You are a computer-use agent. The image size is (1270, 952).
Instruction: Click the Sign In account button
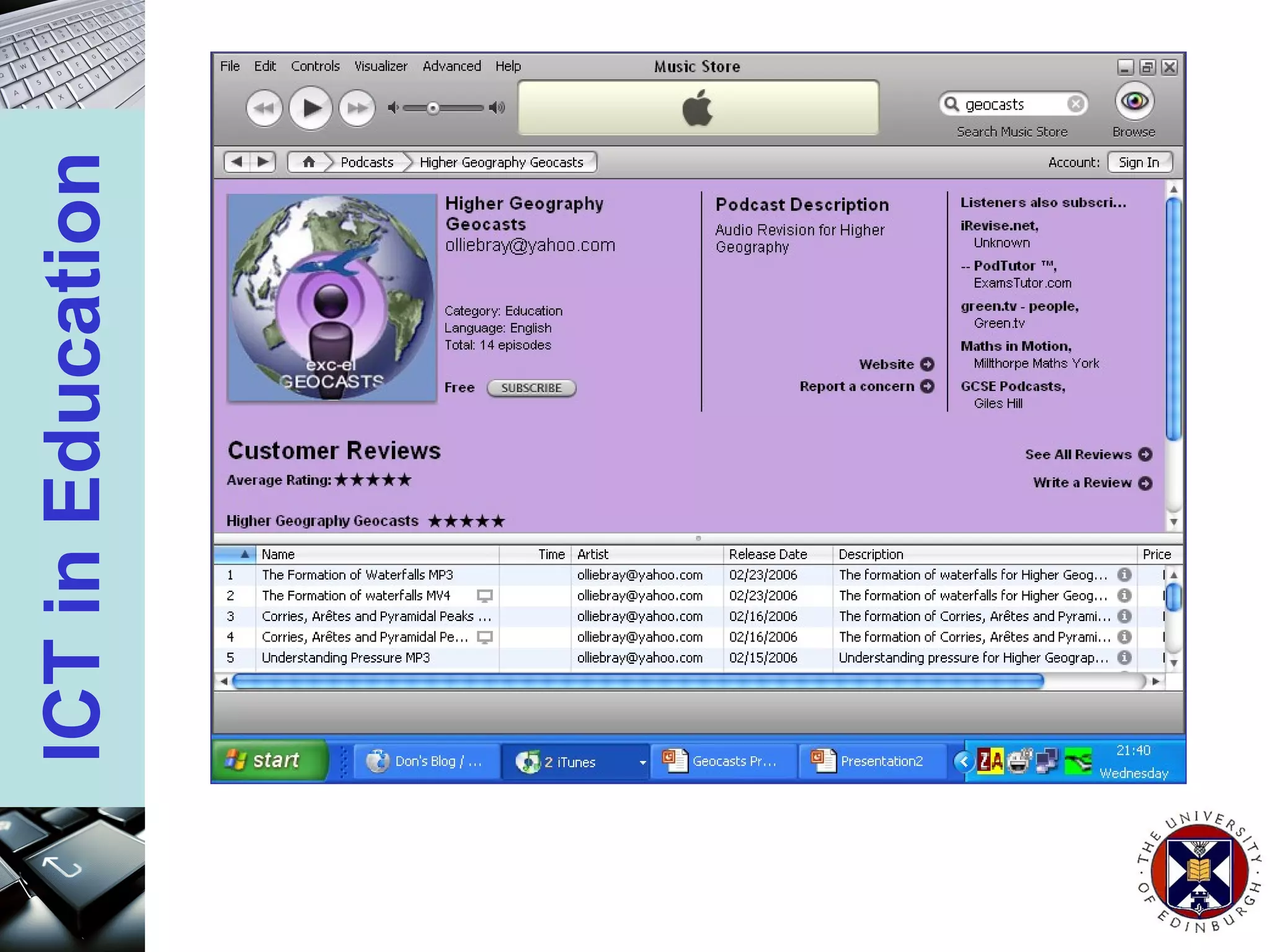tap(1139, 162)
